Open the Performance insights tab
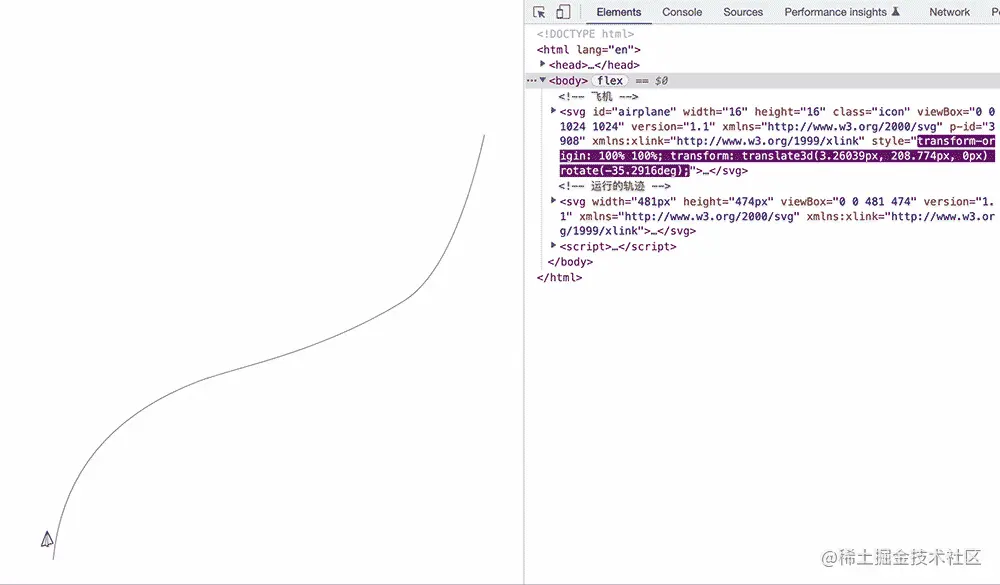The width and height of the screenshot is (1000, 585). pos(835,12)
